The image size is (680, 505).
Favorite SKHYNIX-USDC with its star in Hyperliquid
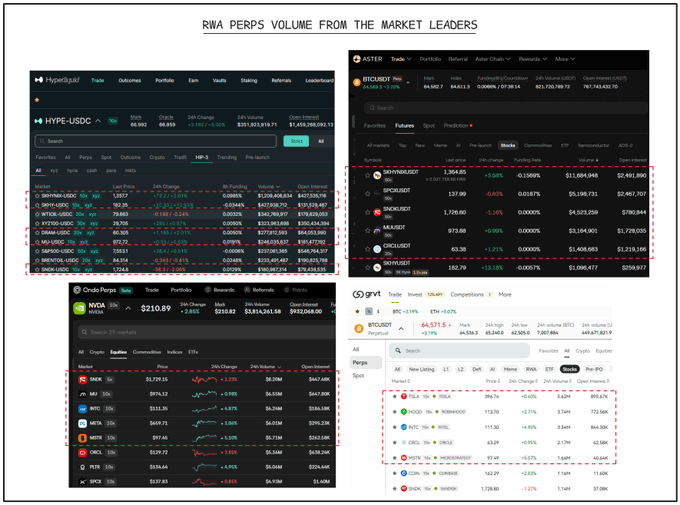tap(37, 196)
